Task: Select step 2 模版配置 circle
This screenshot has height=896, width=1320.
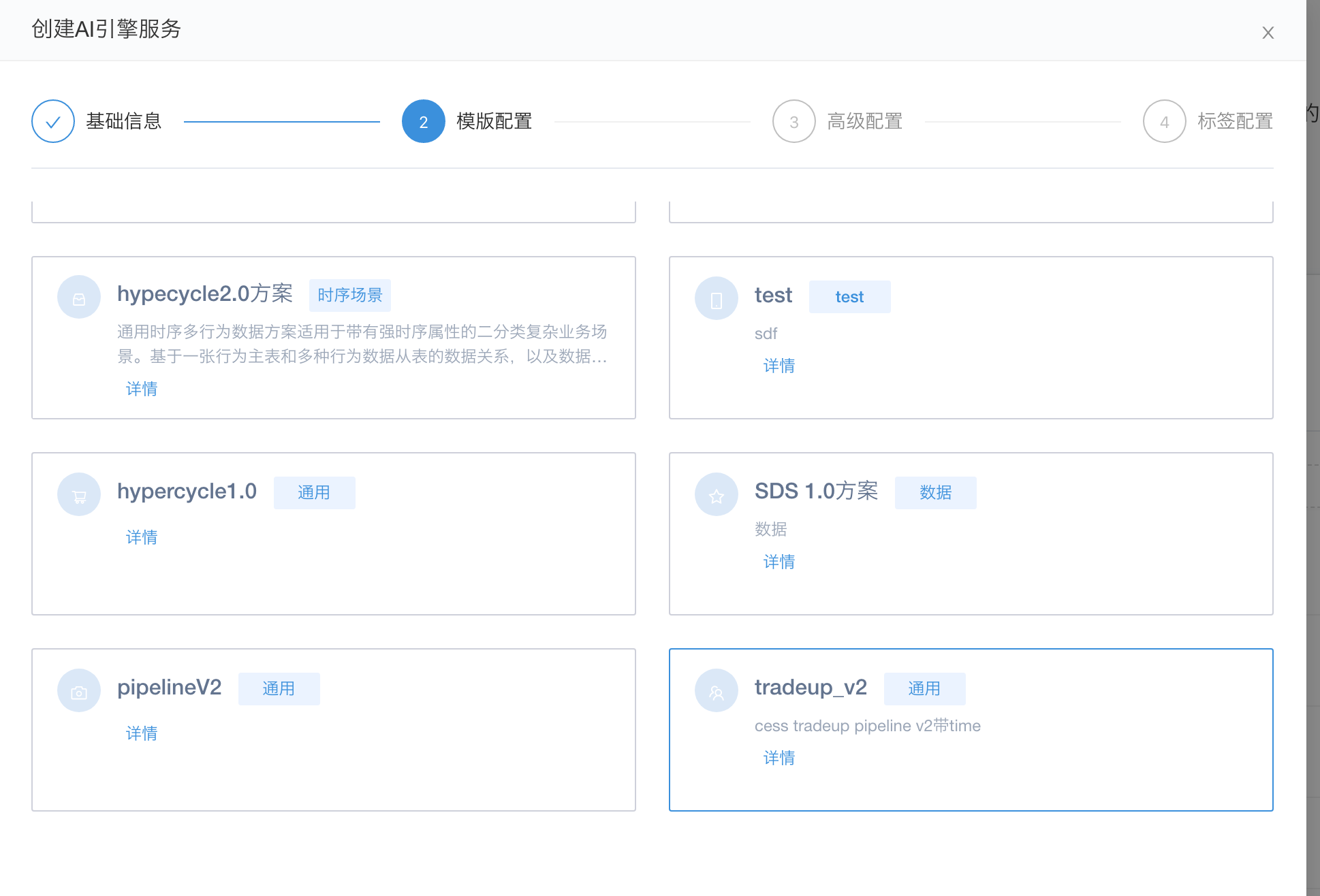Action: [424, 121]
